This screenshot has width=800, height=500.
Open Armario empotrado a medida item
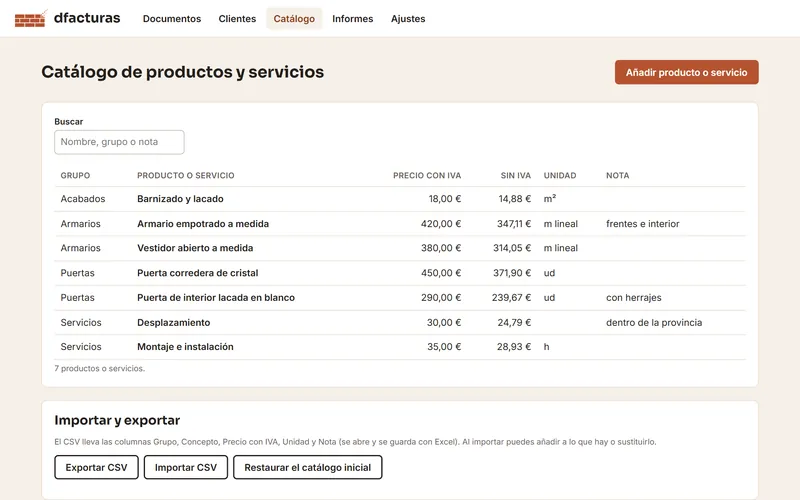(400, 223)
